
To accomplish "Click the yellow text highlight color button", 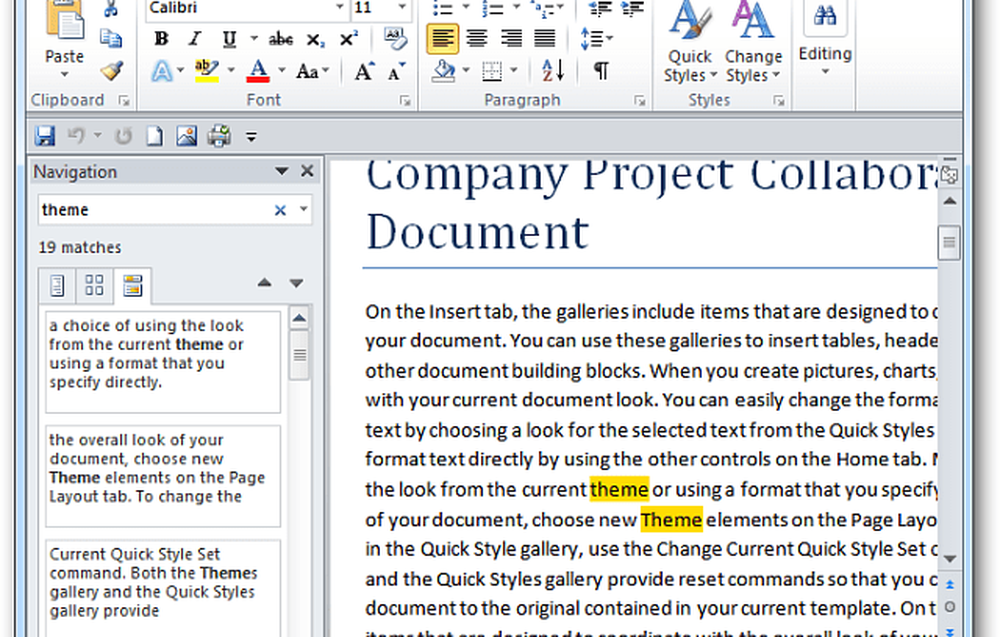I will [x=208, y=70].
